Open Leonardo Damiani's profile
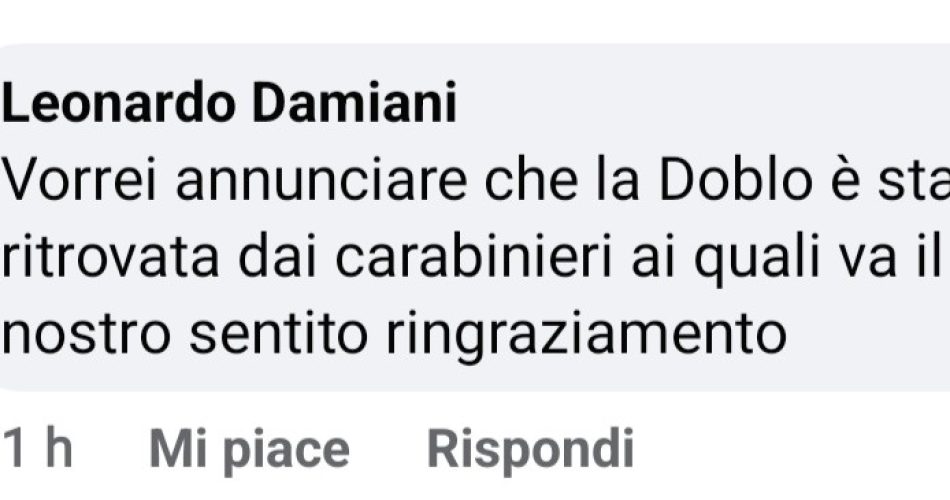 pyautogui.click(x=229, y=105)
